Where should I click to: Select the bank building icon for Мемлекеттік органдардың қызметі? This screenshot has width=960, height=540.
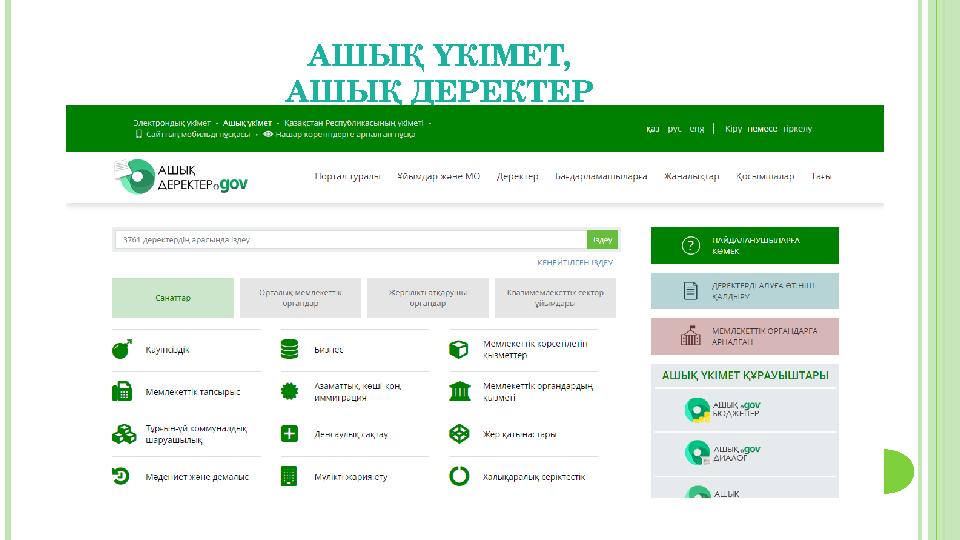click(x=460, y=391)
